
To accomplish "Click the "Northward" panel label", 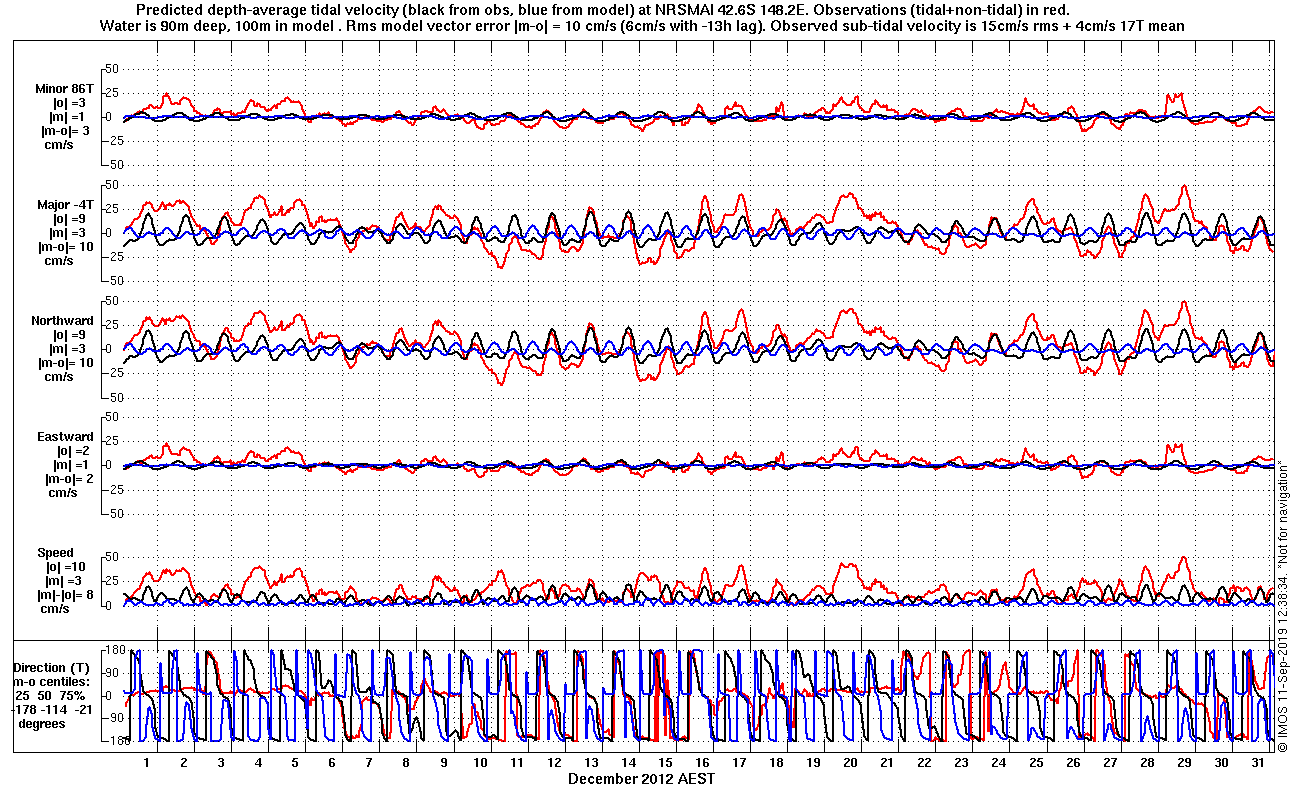I will (63, 320).
